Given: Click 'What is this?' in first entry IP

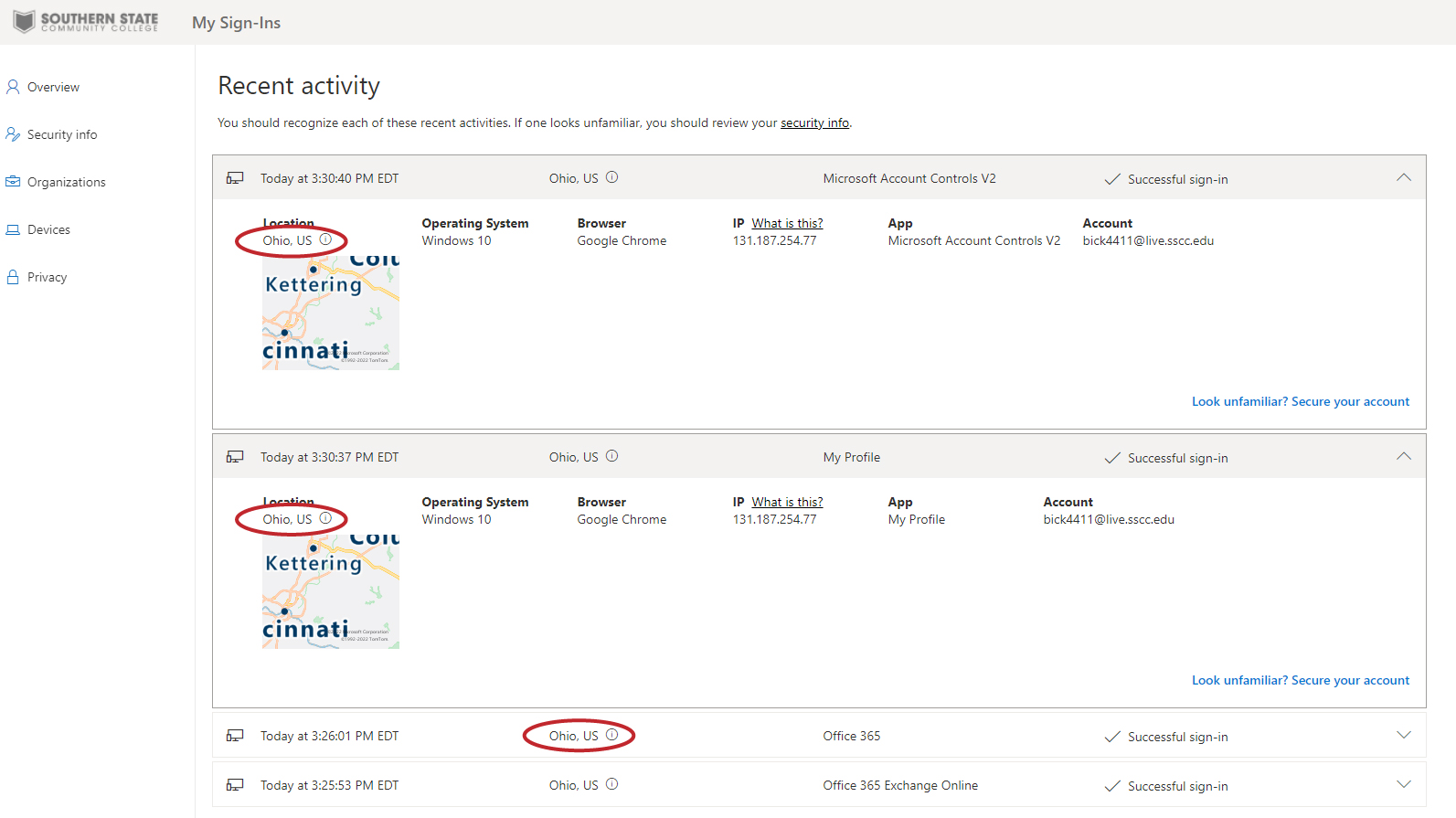Looking at the screenshot, I should tap(787, 223).
